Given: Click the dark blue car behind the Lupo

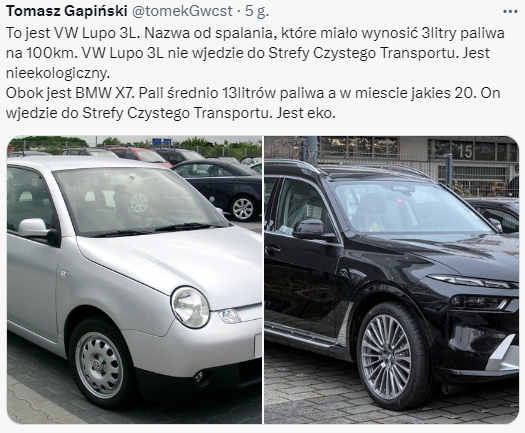Looking at the screenshot, I should (x=218, y=189).
